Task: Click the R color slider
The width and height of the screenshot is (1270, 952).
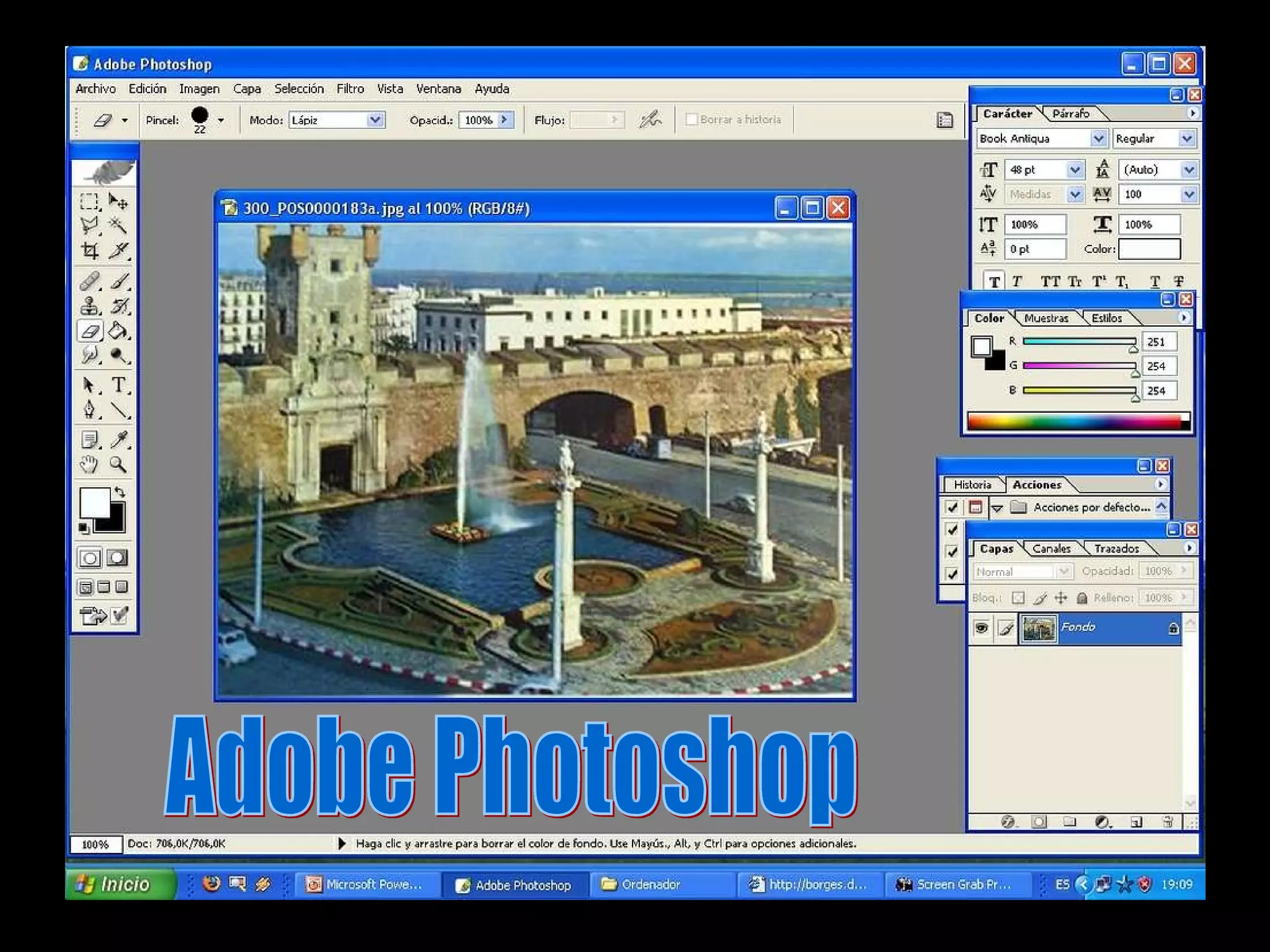Action: [1079, 342]
